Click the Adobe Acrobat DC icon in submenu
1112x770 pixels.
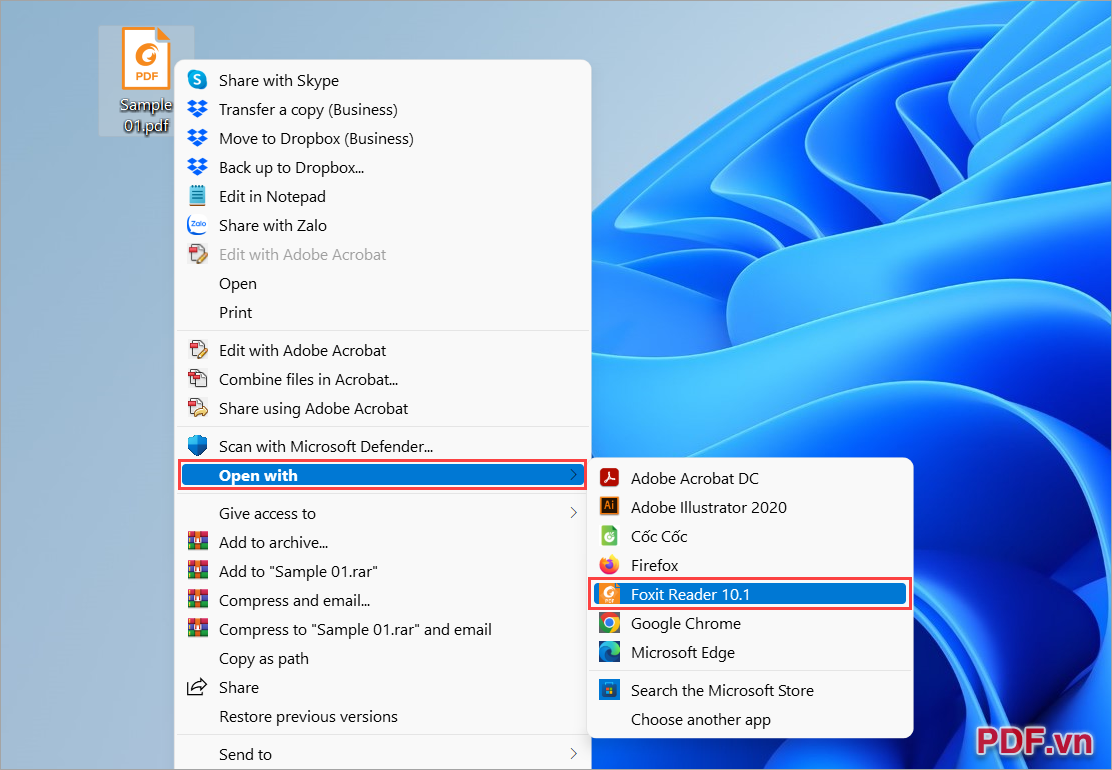tap(609, 478)
